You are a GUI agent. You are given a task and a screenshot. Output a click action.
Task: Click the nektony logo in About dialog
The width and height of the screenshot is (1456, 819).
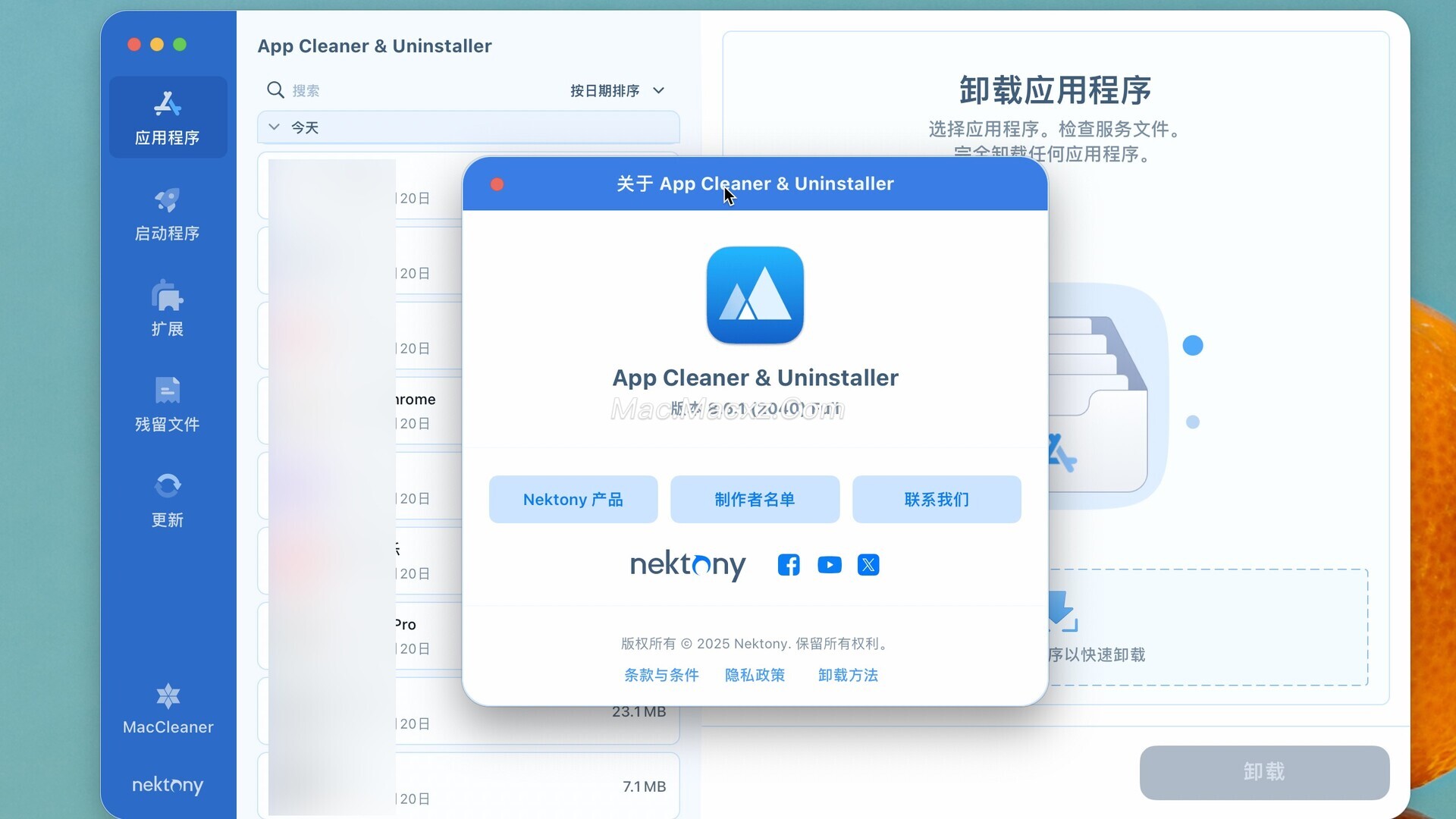click(688, 565)
